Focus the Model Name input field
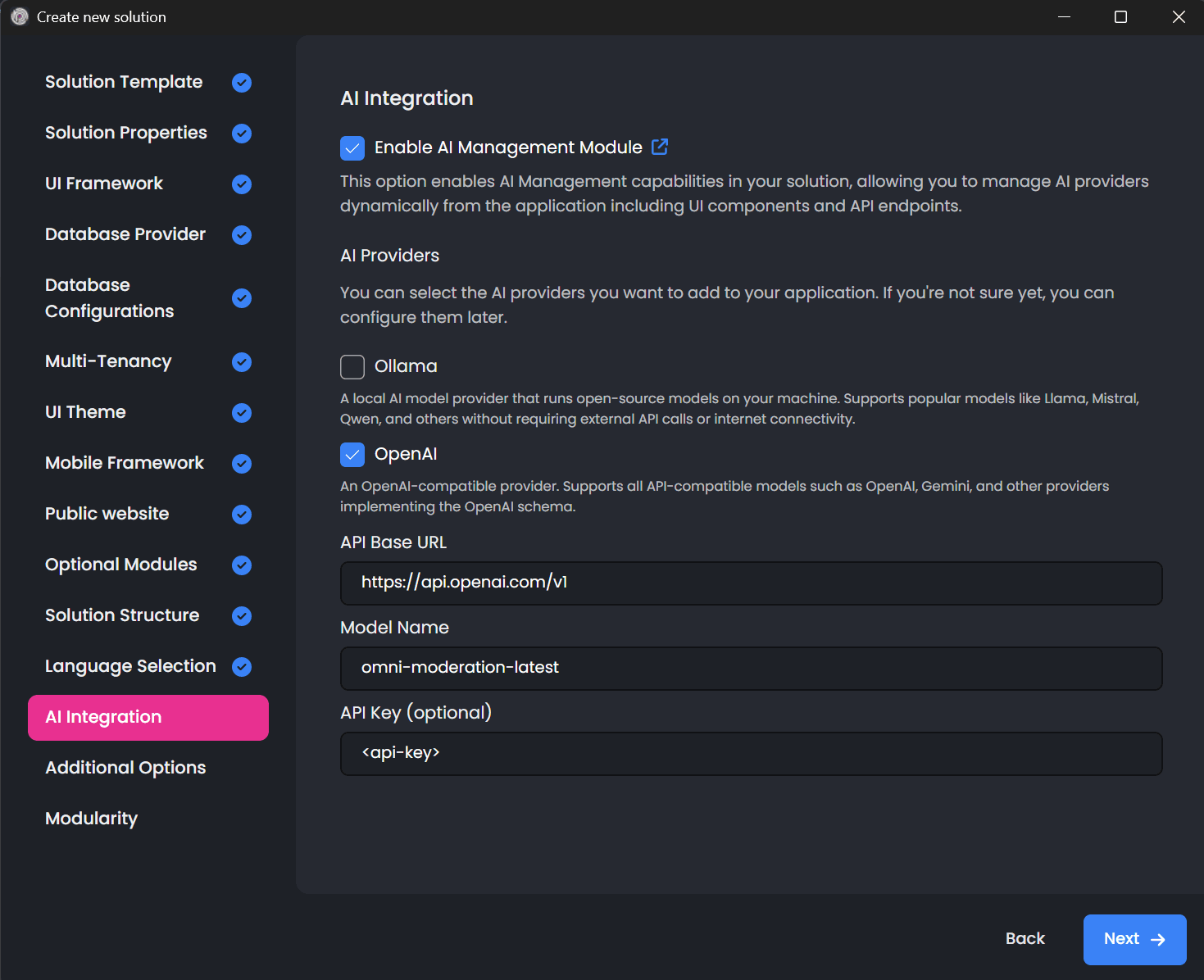Screen dimensions: 1204x980 pyautogui.click(x=751, y=669)
